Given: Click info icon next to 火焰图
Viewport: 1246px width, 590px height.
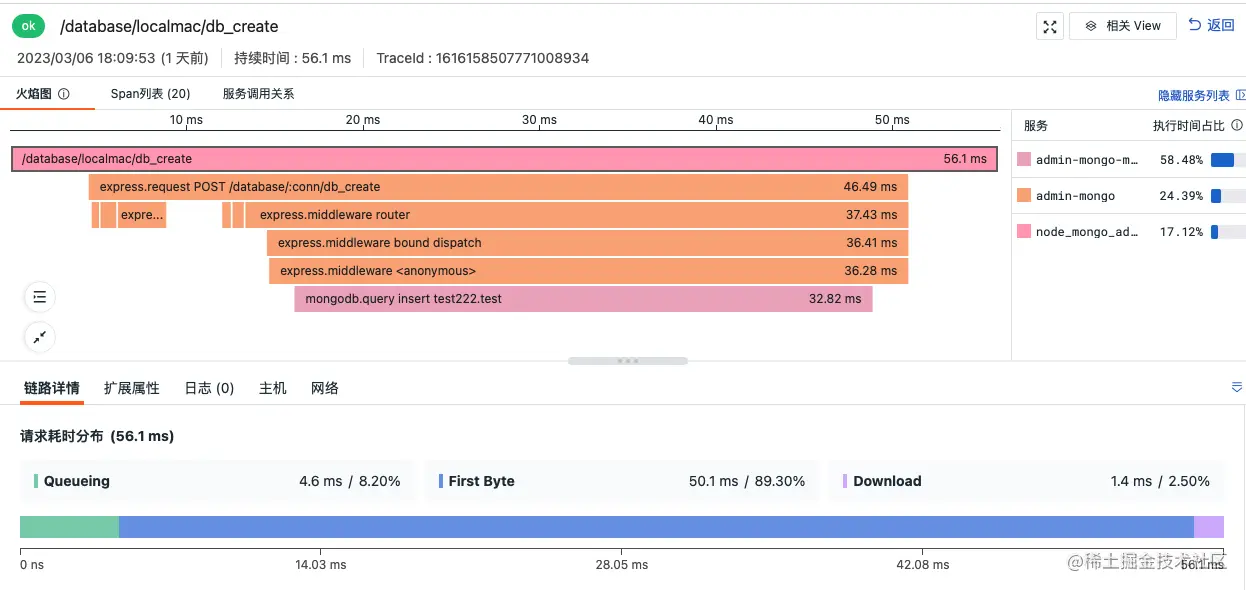Looking at the screenshot, I should point(64,94).
